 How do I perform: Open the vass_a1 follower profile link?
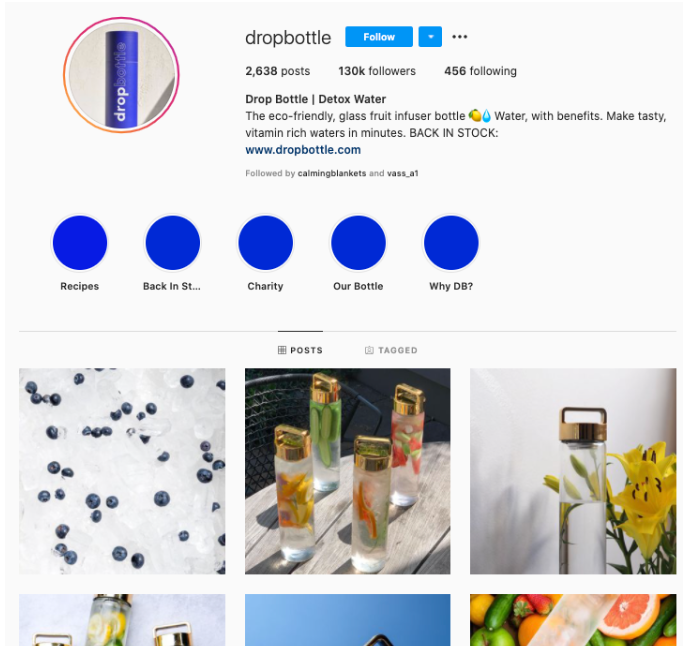402,173
